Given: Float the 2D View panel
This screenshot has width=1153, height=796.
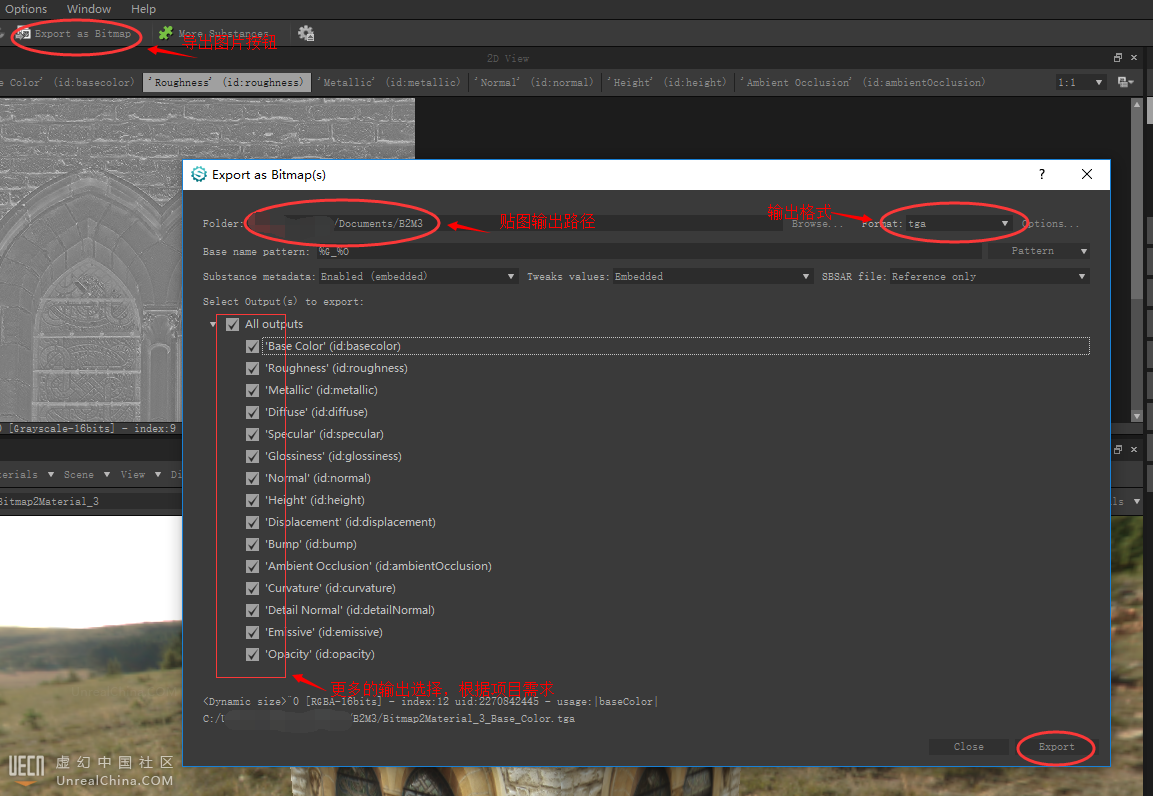Looking at the screenshot, I should 1118,58.
